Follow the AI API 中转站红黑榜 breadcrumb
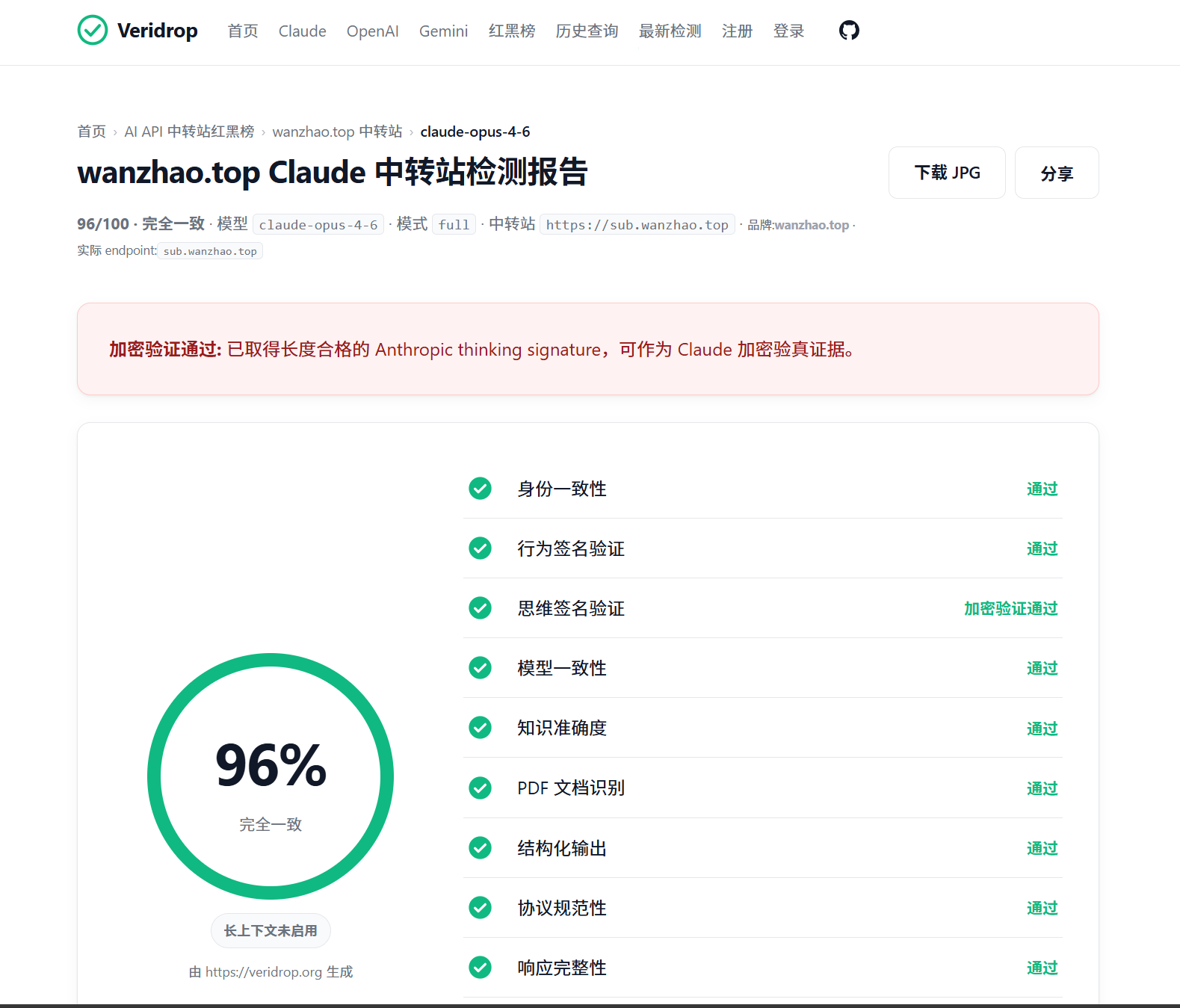The image size is (1180, 1008). (189, 132)
